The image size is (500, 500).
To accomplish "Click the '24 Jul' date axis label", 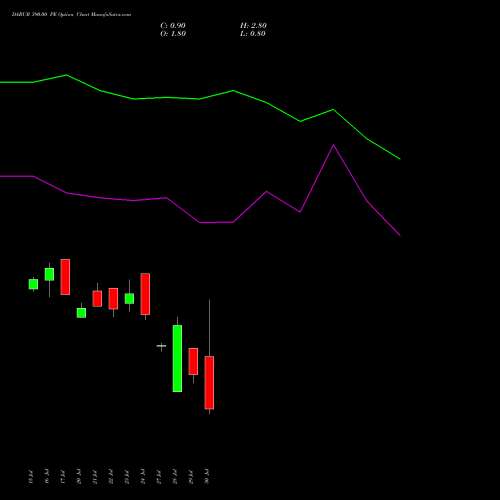I will point(143,477).
